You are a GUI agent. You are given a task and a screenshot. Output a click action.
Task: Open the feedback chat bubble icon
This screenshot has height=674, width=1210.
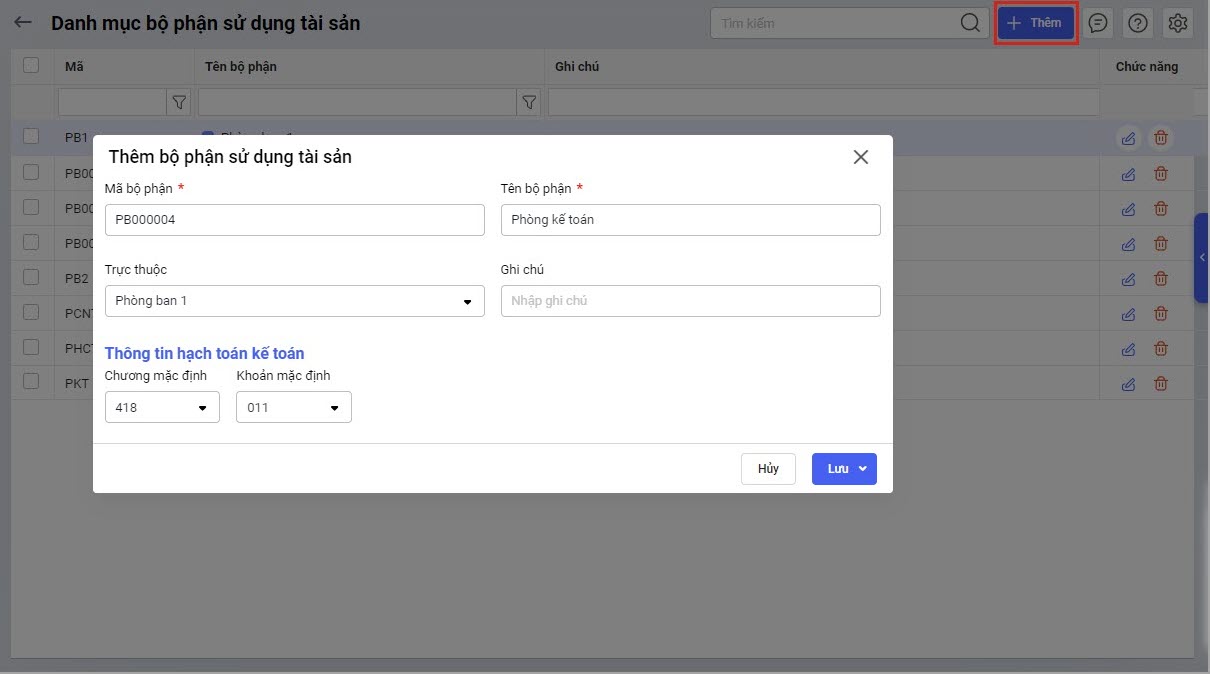coord(1098,23)
